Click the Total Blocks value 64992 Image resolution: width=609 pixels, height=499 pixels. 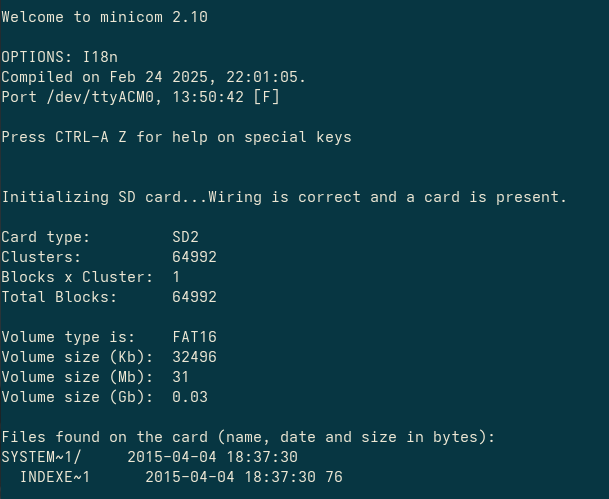(195, 297)
